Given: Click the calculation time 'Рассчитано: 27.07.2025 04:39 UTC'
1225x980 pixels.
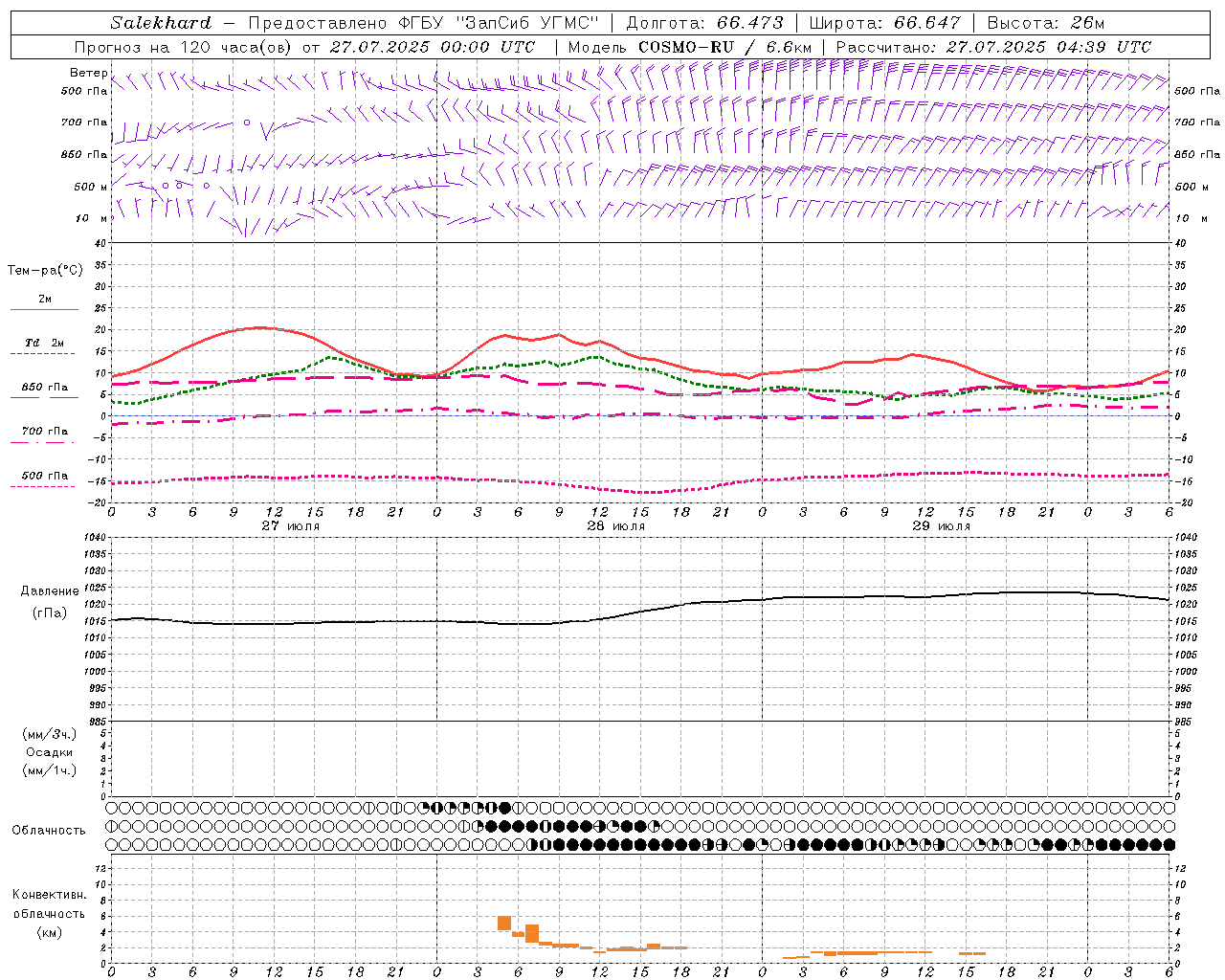Looking at the screenshot, I should (993, 47).
